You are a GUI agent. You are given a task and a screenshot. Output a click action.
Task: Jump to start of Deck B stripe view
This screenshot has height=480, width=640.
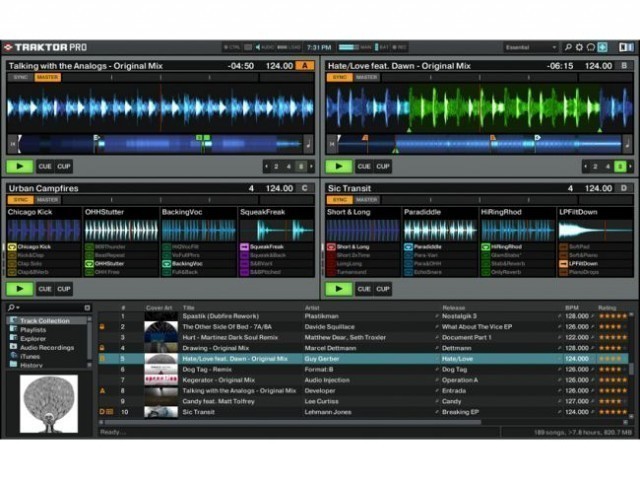coord(332,144)
